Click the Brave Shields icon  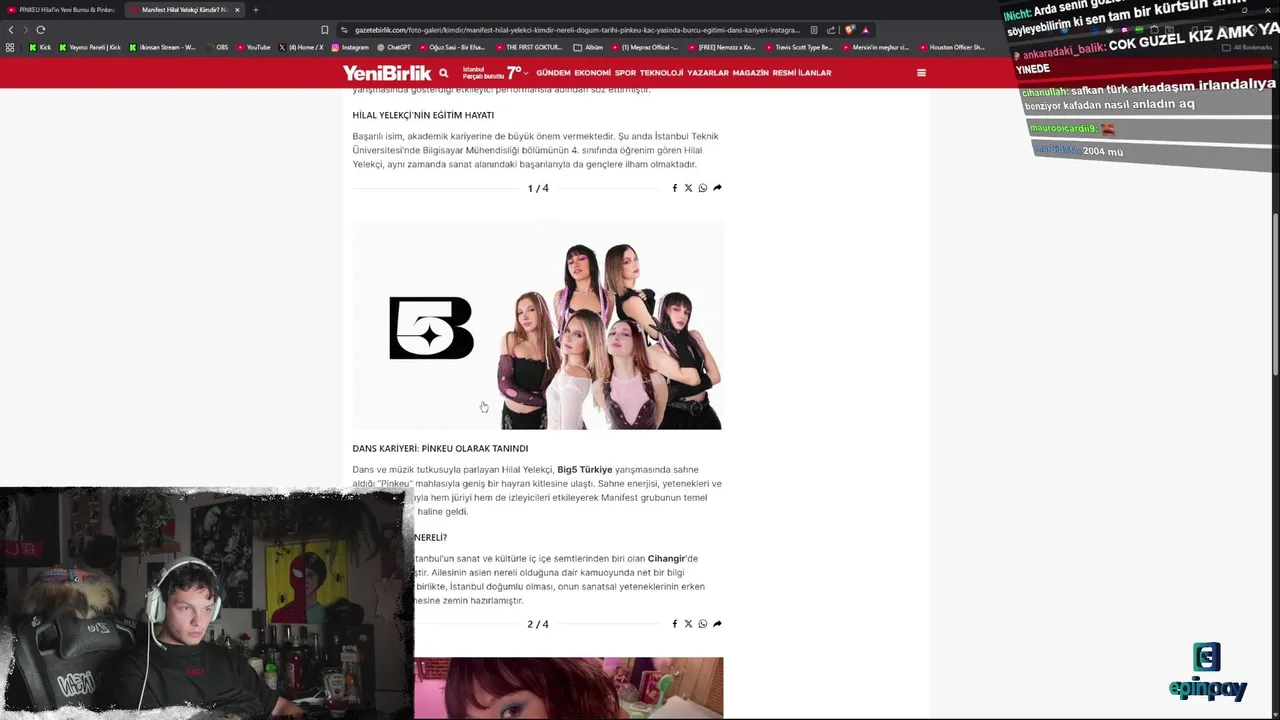coord(850,30)
